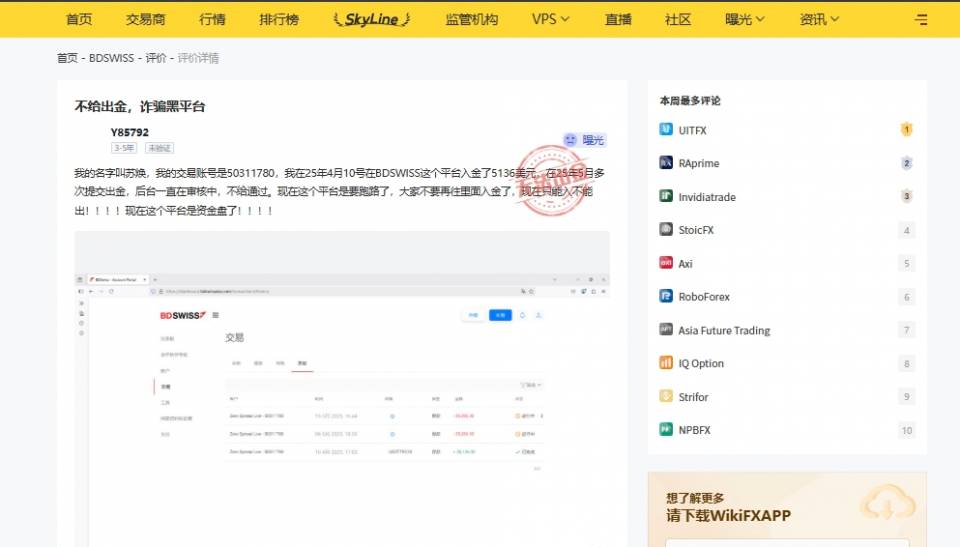The image size is (960, 547).
Task: Click the 请下载WikiFXAPP banner
Action: pyautogui.click(x=729, y=516)
